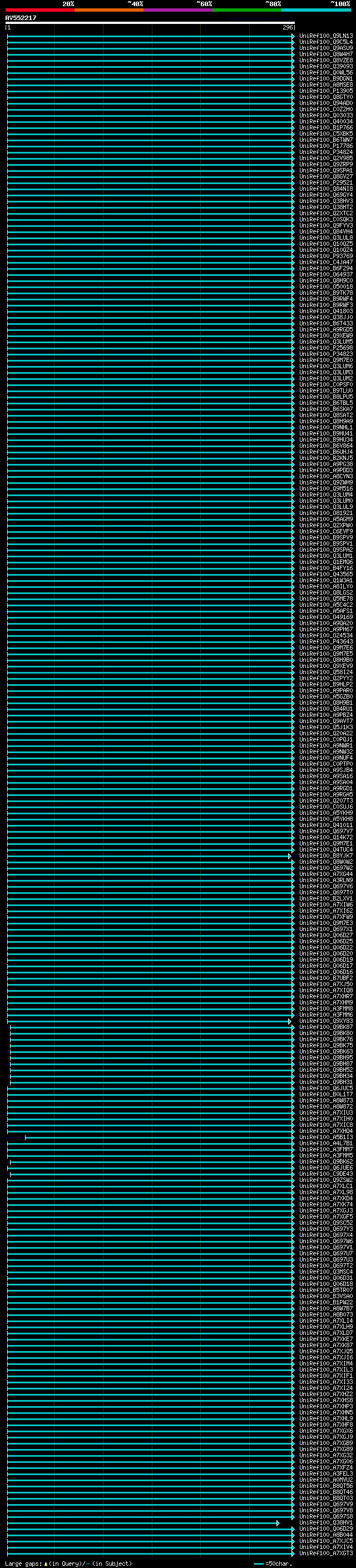Open hit UniRef100_B1P766
Image resolution: width=356 pixels, height=1568 pixels.
tap(326, 128)
